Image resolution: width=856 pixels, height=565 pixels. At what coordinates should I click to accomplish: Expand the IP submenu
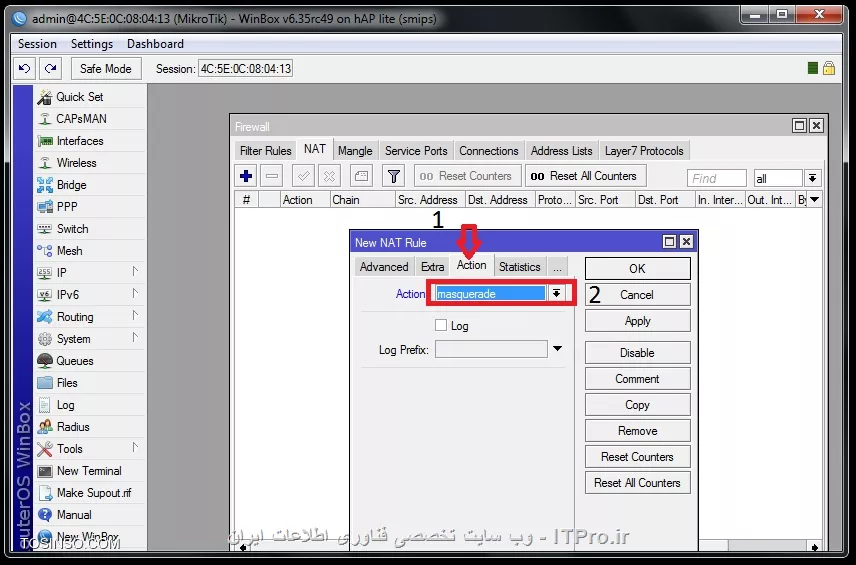tap(135, 271)
